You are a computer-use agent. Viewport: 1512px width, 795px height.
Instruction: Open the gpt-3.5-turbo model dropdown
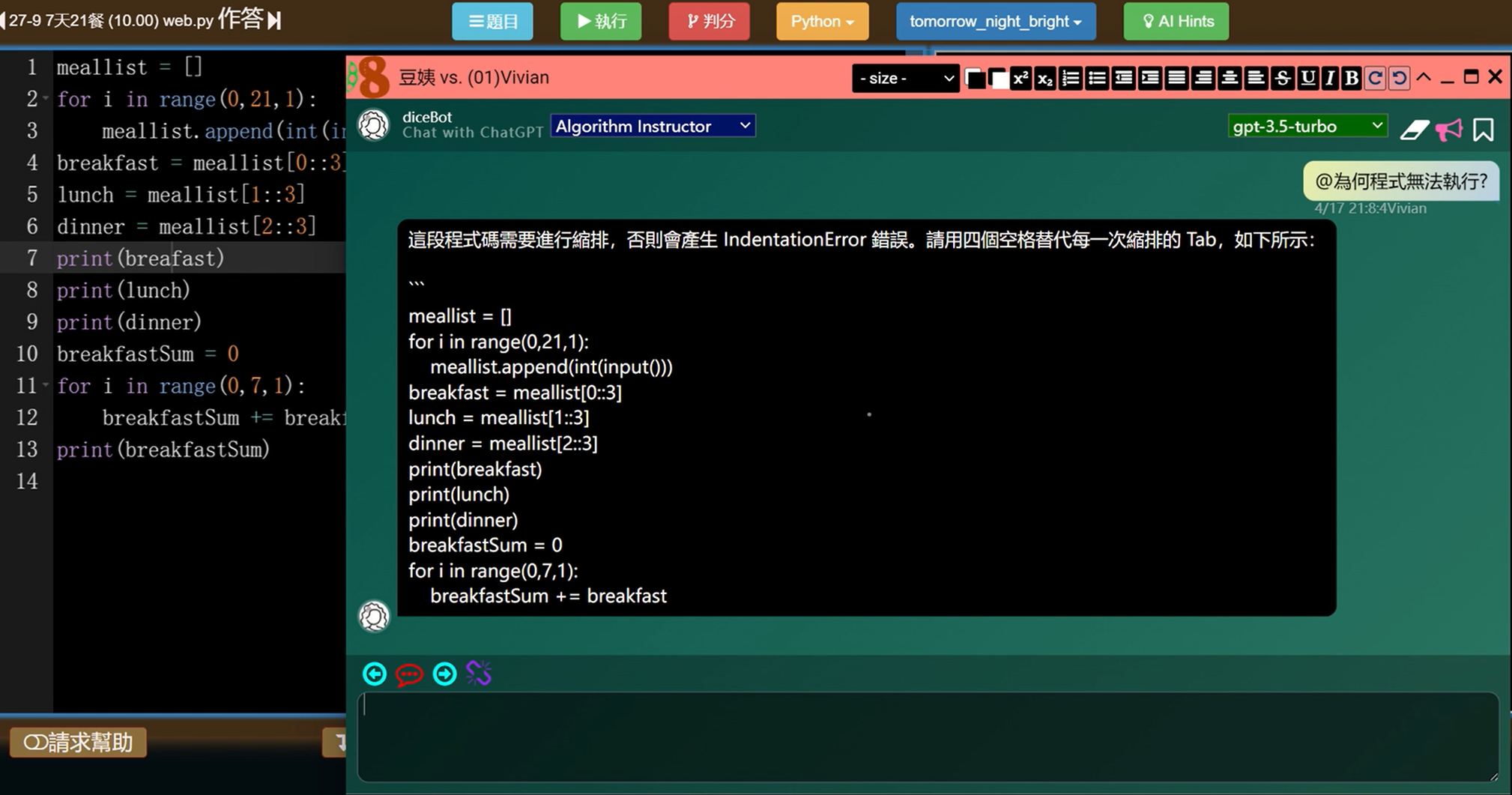(1307, 126)
